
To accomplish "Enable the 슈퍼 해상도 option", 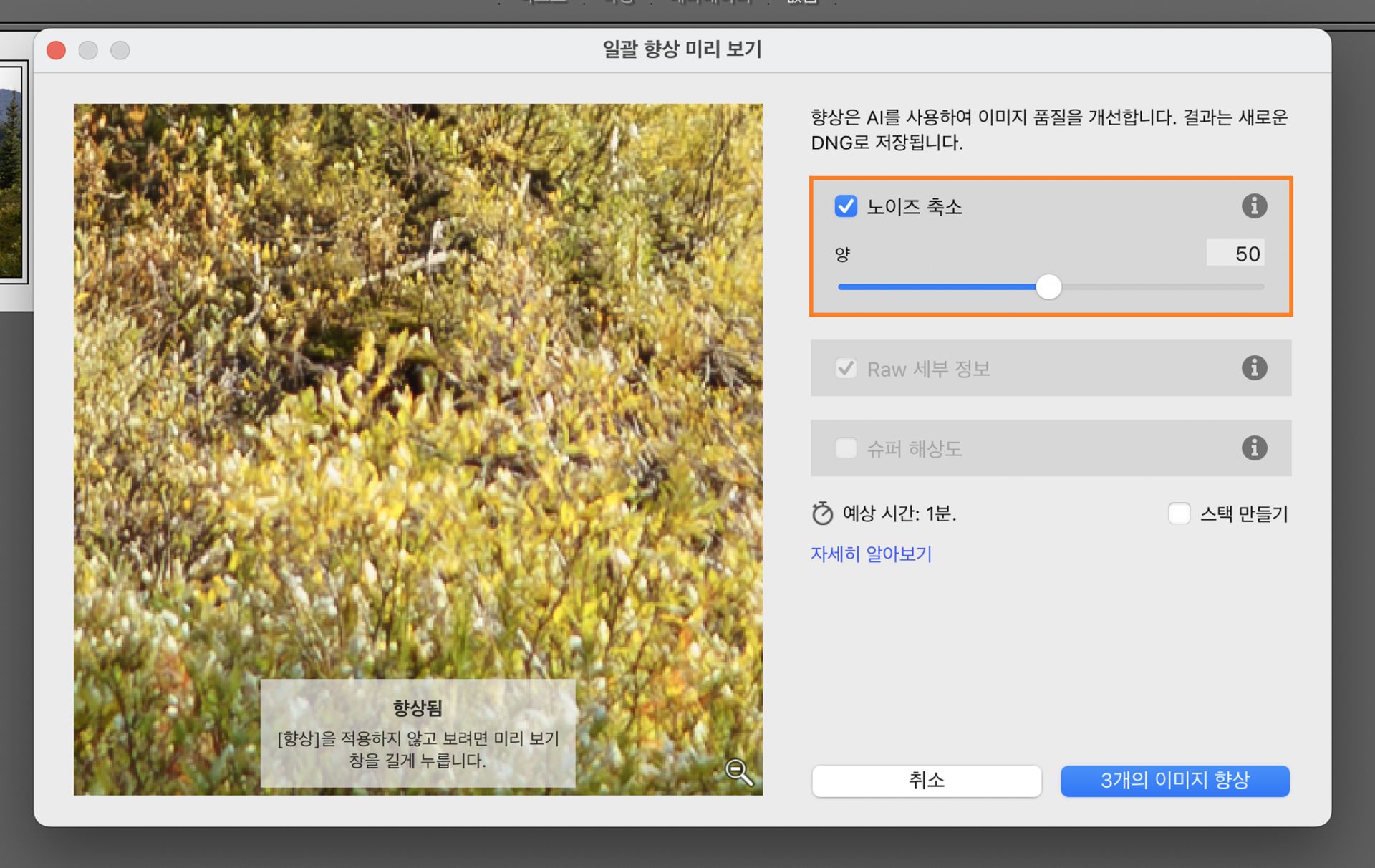I will pyautogui.click(x=846, y=448).
